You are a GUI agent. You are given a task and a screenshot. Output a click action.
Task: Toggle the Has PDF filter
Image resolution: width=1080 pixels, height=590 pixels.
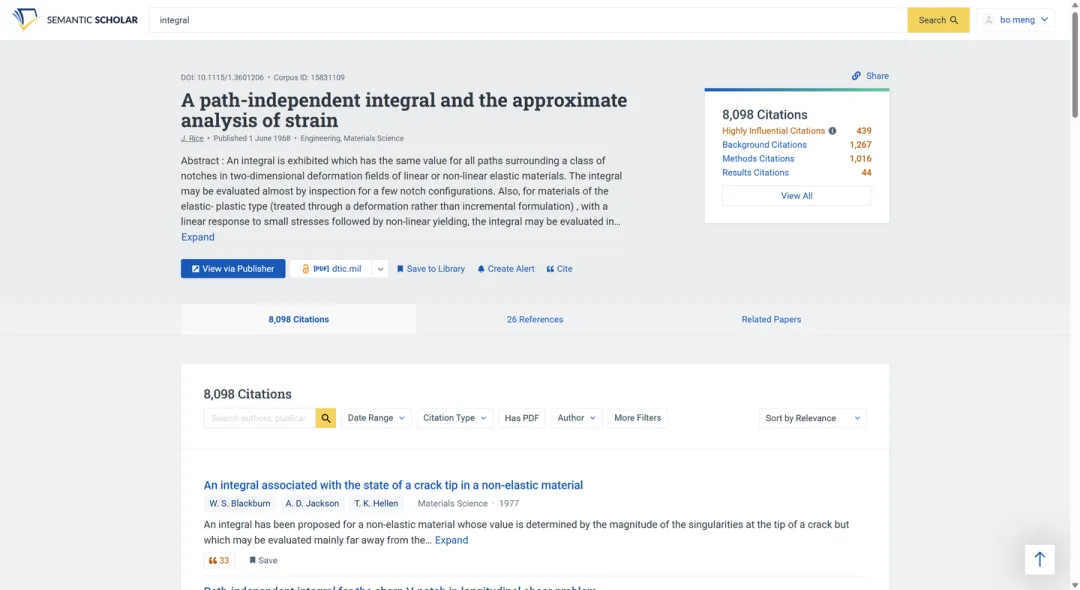[521, 417]
